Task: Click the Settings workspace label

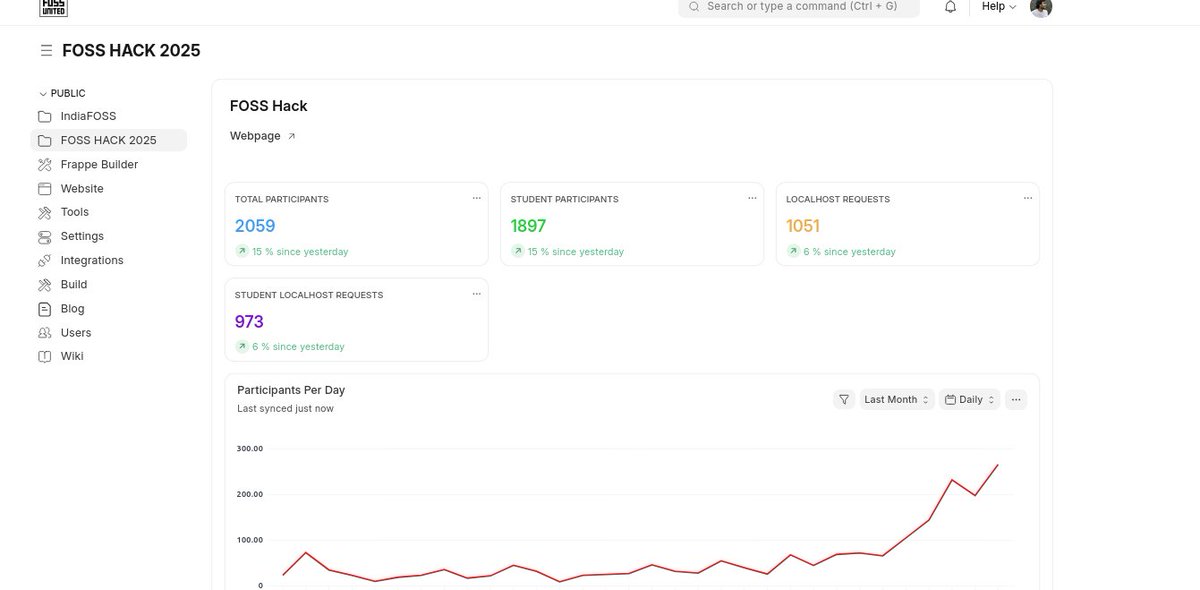Action: point(82,236)
